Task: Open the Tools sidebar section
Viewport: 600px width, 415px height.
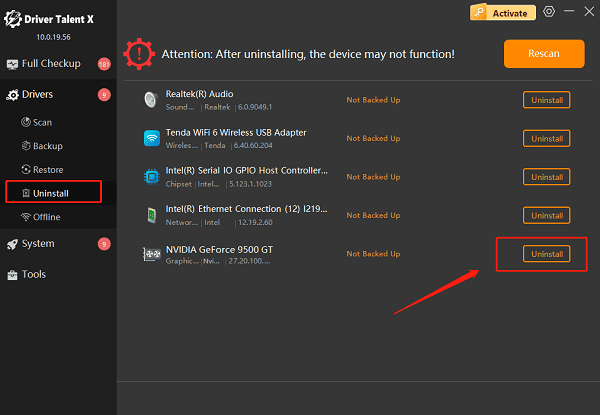Action: coord(58,274)
